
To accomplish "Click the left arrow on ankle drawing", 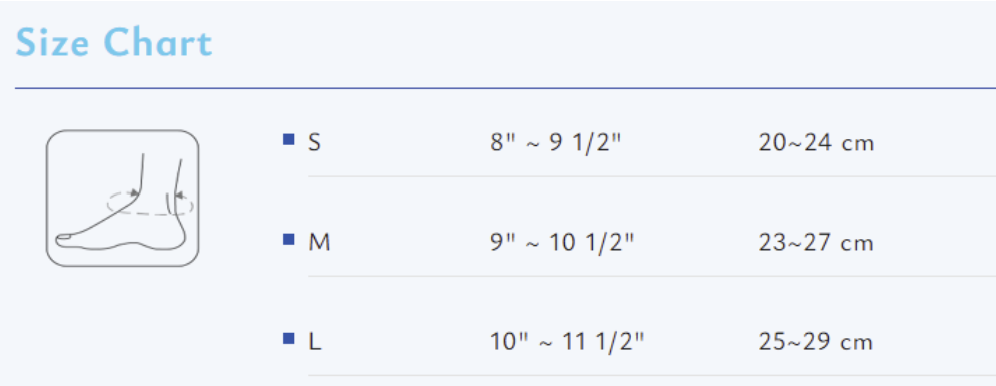I will 133,193.
